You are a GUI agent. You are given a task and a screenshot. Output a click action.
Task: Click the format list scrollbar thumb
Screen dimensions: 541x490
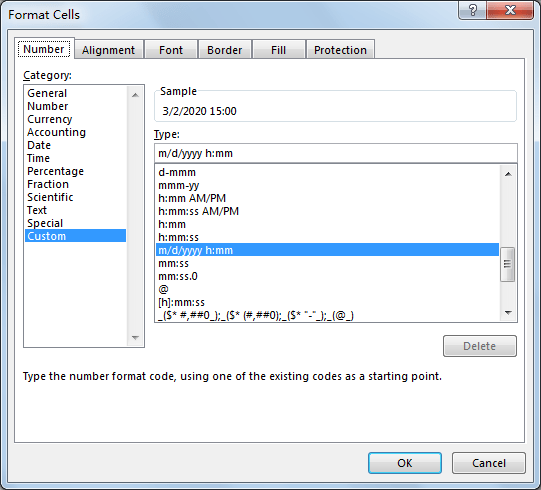tap(508, 264)
